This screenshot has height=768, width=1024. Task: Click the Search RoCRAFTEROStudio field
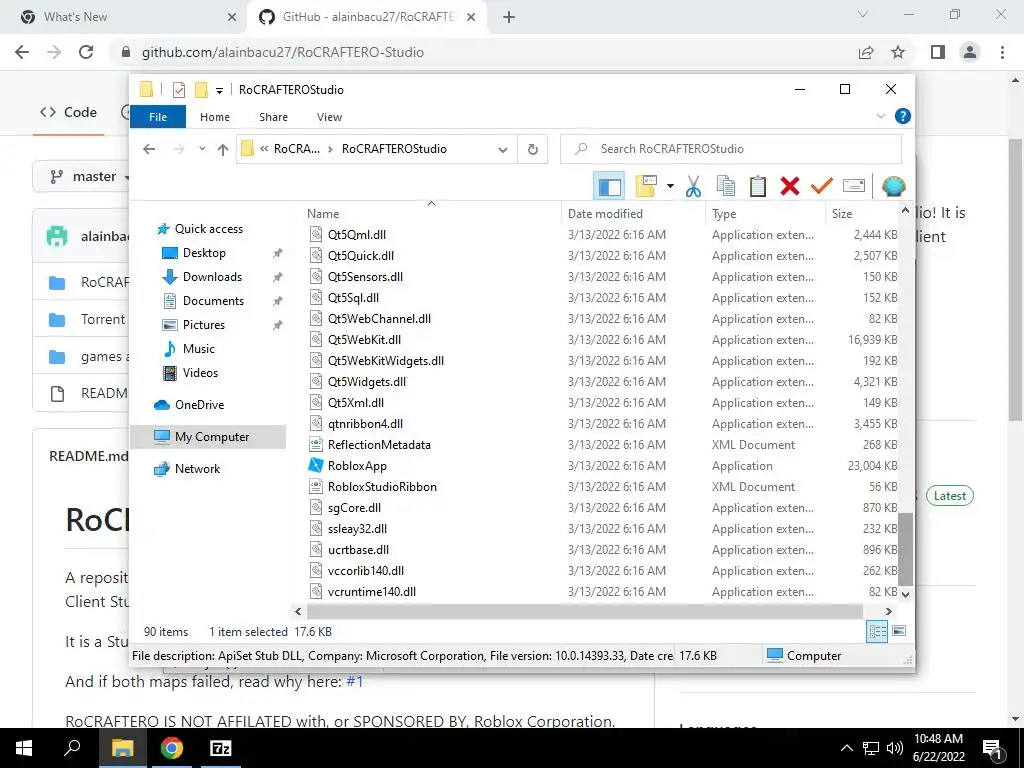(x=731, y=149)
